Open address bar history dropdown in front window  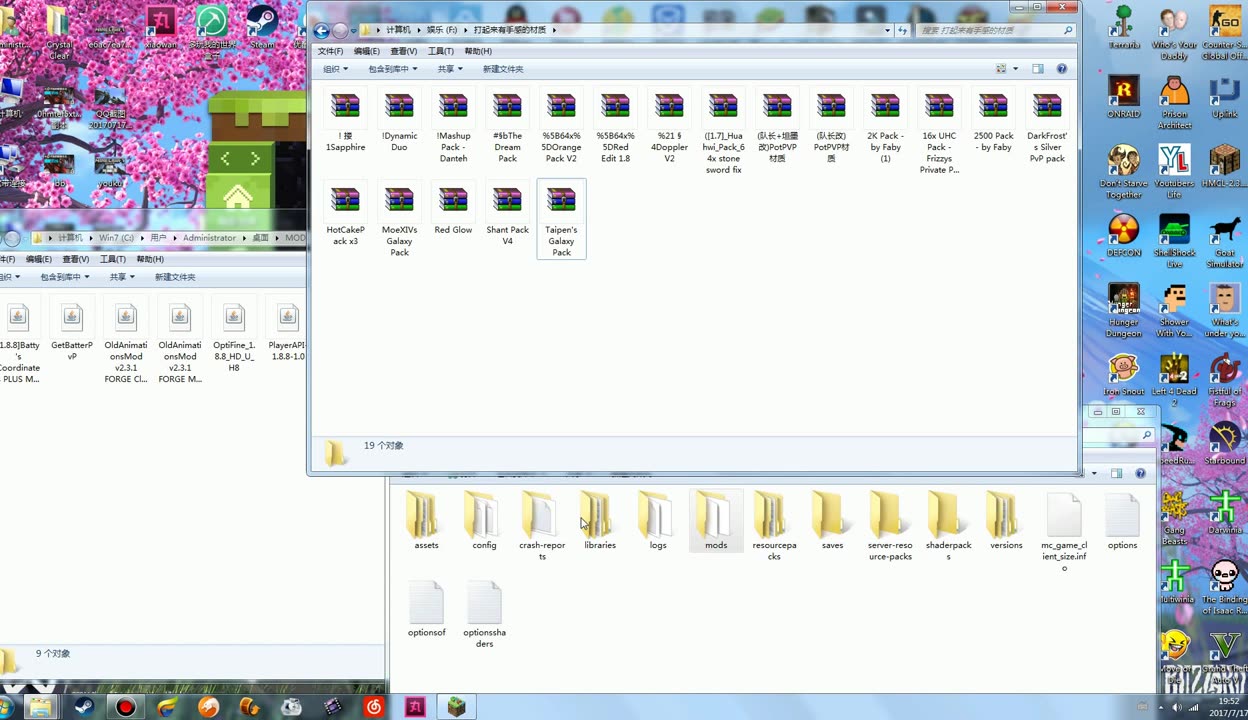(887, 30)
